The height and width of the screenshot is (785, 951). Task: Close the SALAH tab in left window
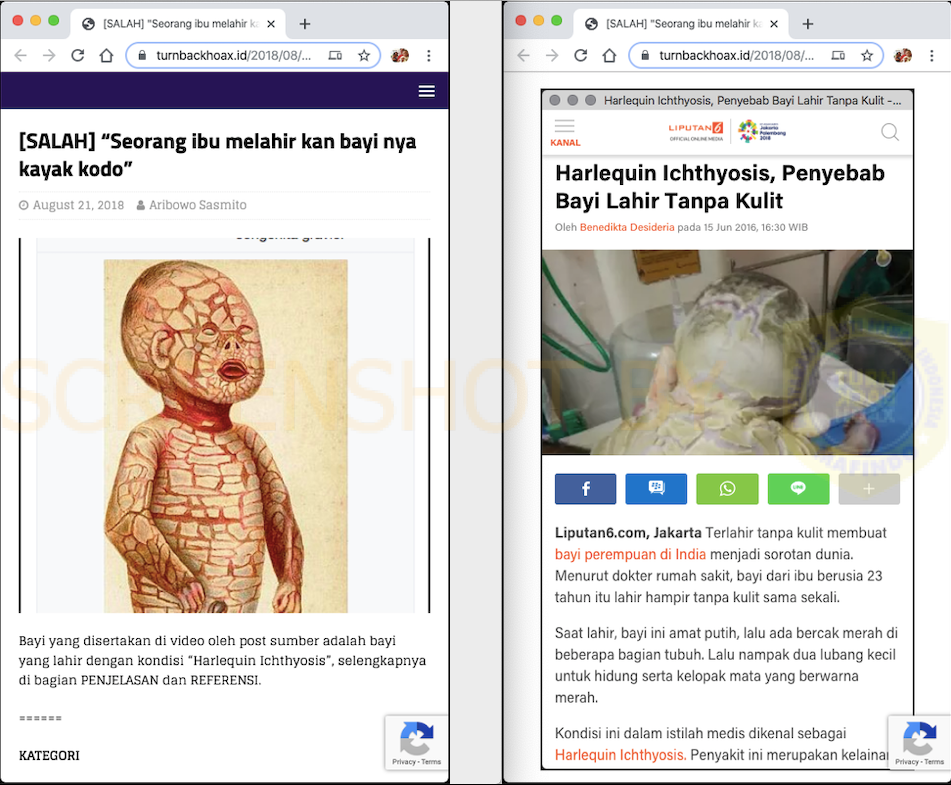click(271, 24)
